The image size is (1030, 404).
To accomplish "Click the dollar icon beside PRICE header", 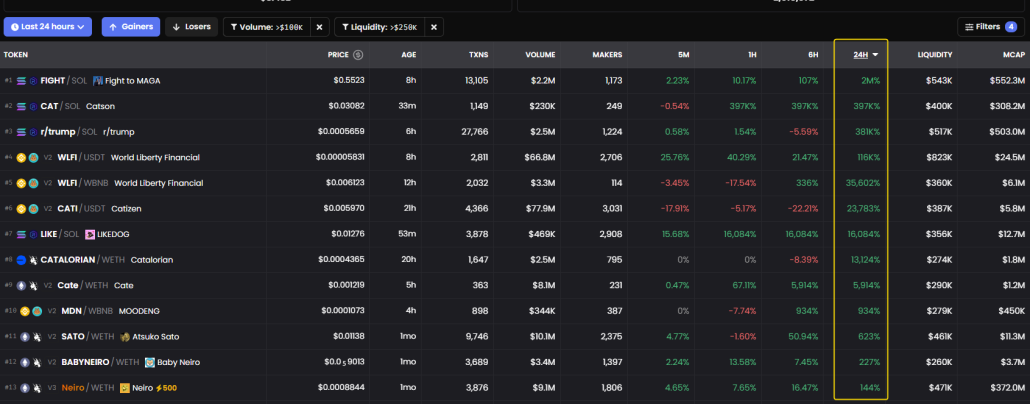I will 358,54.
